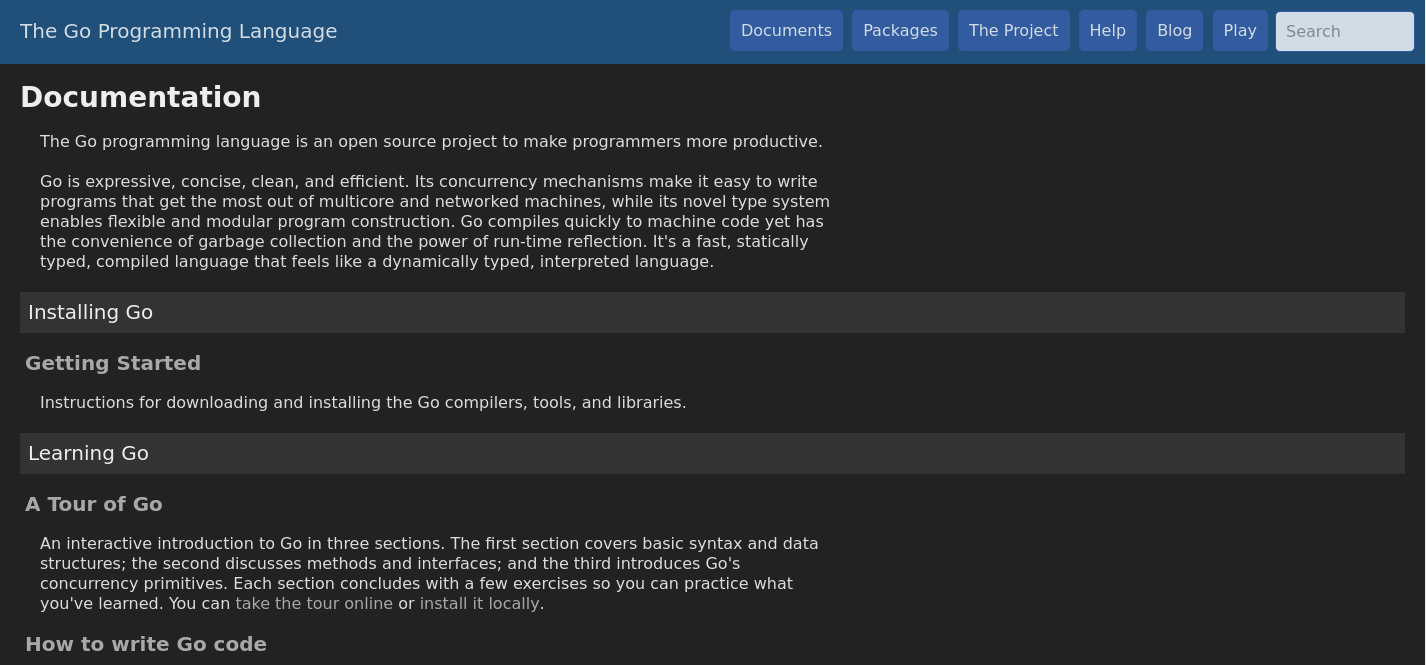The width and height of the screenshot is (1426, 665).
Task: Click the Getting Started description text
Action: [x=363, y=402]
